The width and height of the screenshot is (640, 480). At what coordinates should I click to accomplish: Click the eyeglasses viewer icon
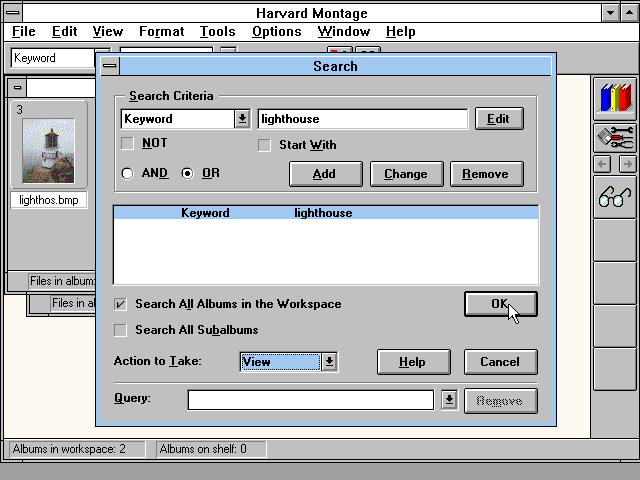[615, 197]
